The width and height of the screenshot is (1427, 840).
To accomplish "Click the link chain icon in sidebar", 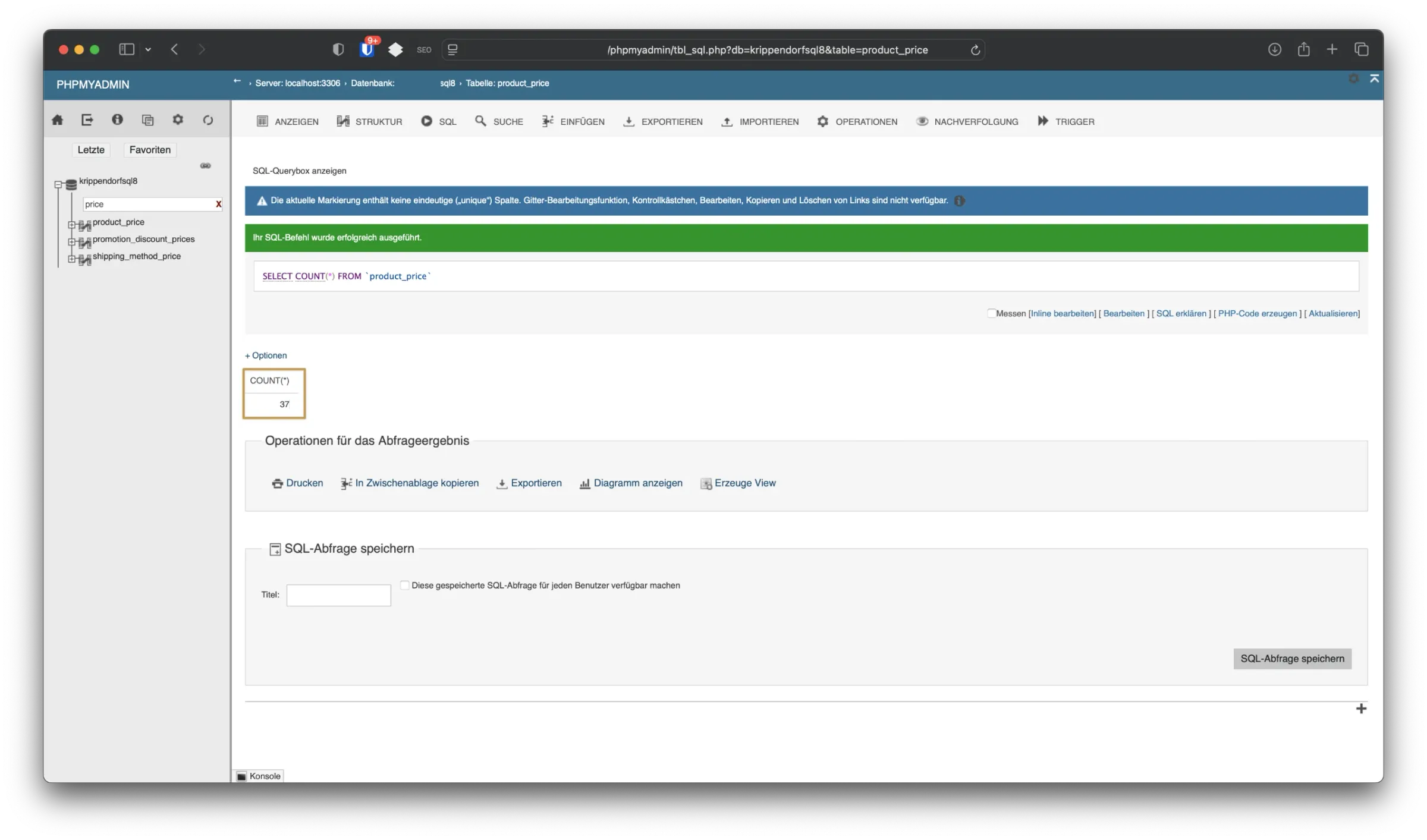I will [x=206, y=166].
